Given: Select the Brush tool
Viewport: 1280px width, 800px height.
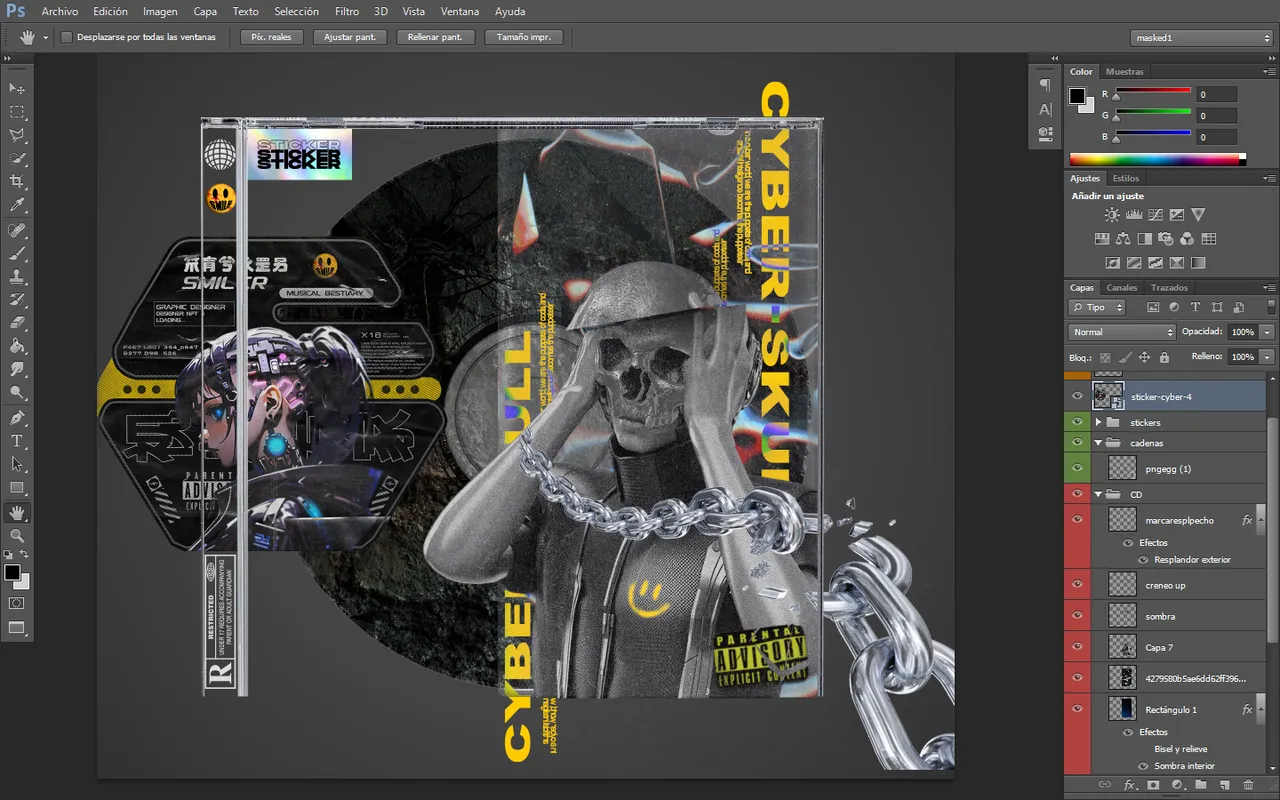Looking at the screenshot, I should click(x=17, y=254).
